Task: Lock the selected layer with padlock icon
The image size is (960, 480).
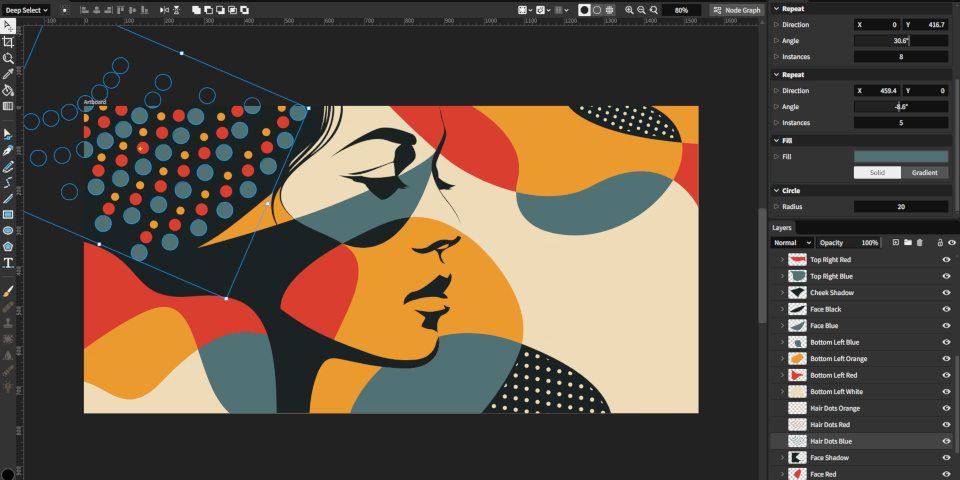Action: 939,243
